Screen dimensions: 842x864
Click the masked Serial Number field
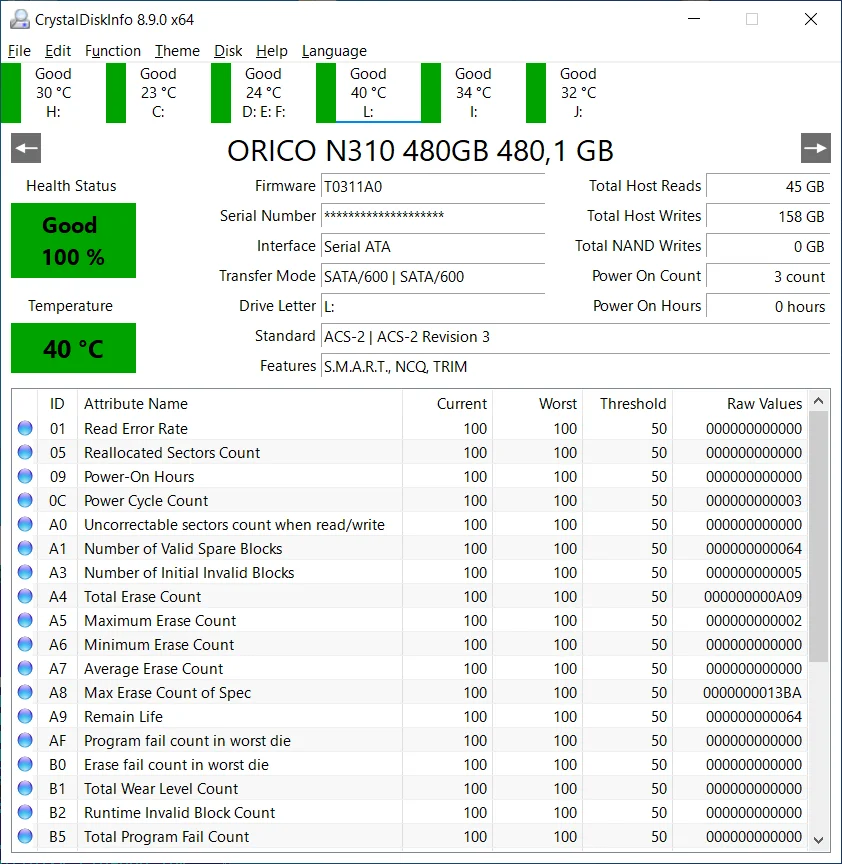(433, 216)
